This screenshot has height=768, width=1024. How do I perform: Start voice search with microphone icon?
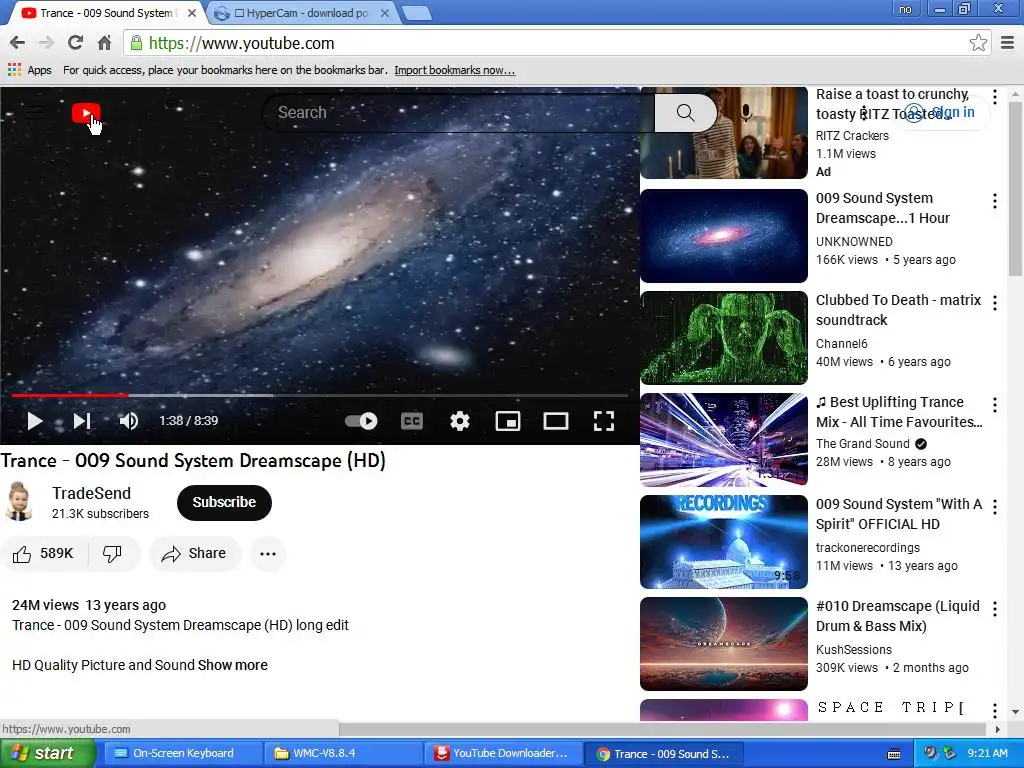tap(746, 113)
